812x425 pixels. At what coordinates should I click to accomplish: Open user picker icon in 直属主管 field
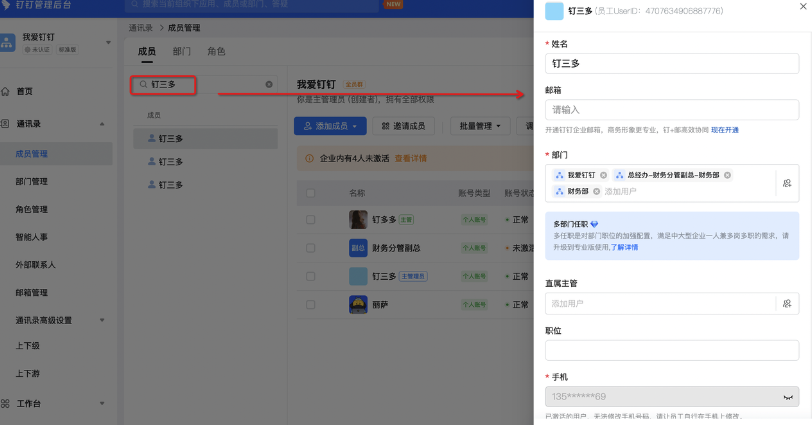(x=787, y=303)
